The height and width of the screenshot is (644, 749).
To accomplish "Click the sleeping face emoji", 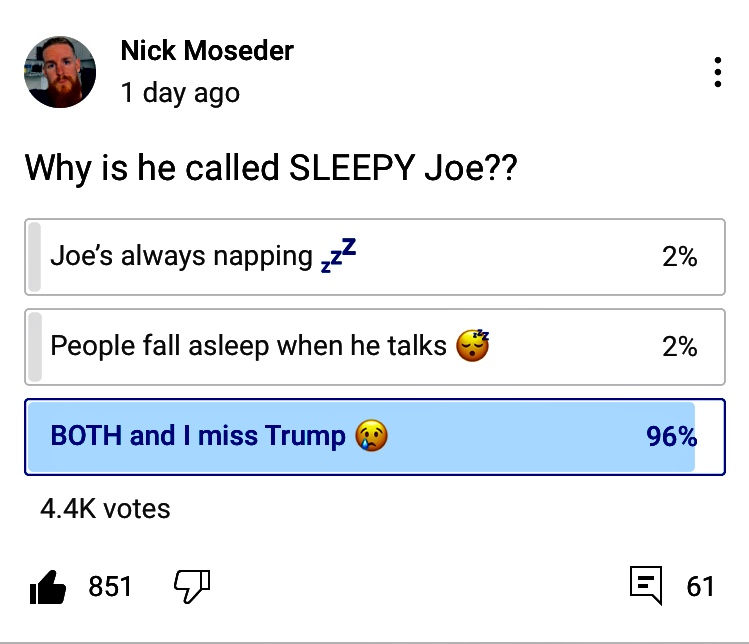I will [x=472, y=346].
